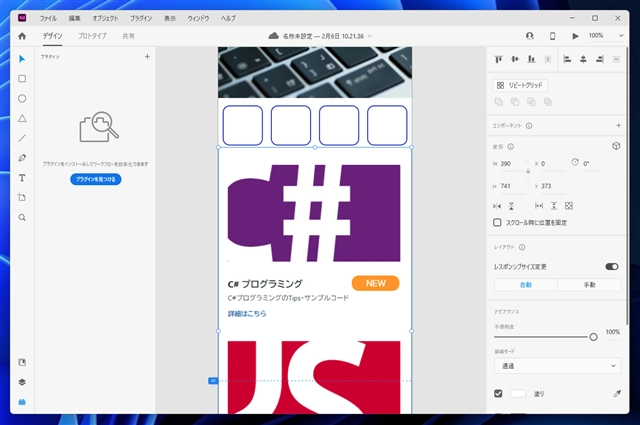Open the Plugins panel icon
The width and height of the screenshot is (640, 425).
coord(22,402)
